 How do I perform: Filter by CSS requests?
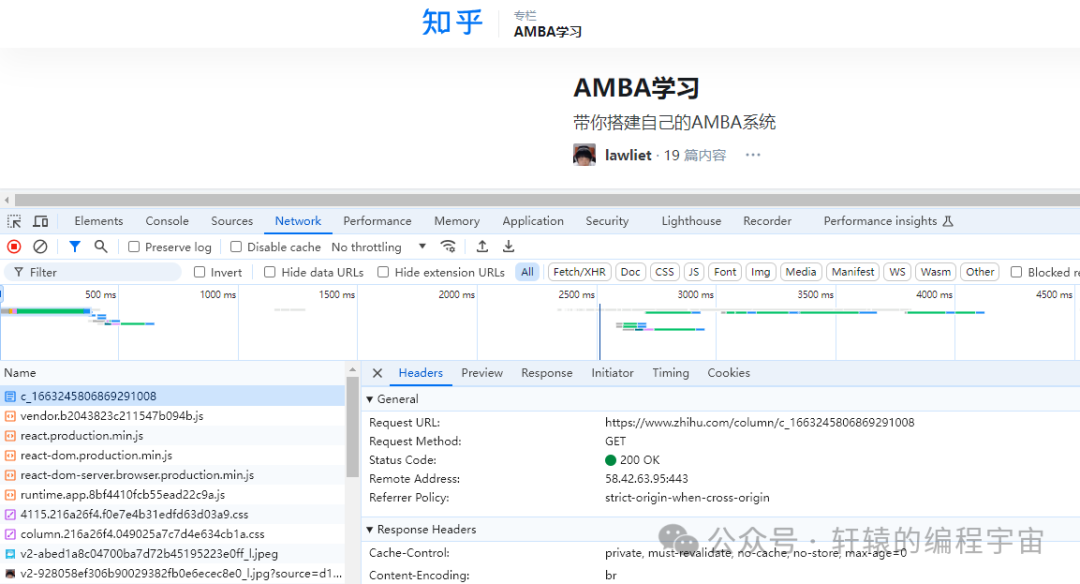pyautogui.click(x=665, y=272)
